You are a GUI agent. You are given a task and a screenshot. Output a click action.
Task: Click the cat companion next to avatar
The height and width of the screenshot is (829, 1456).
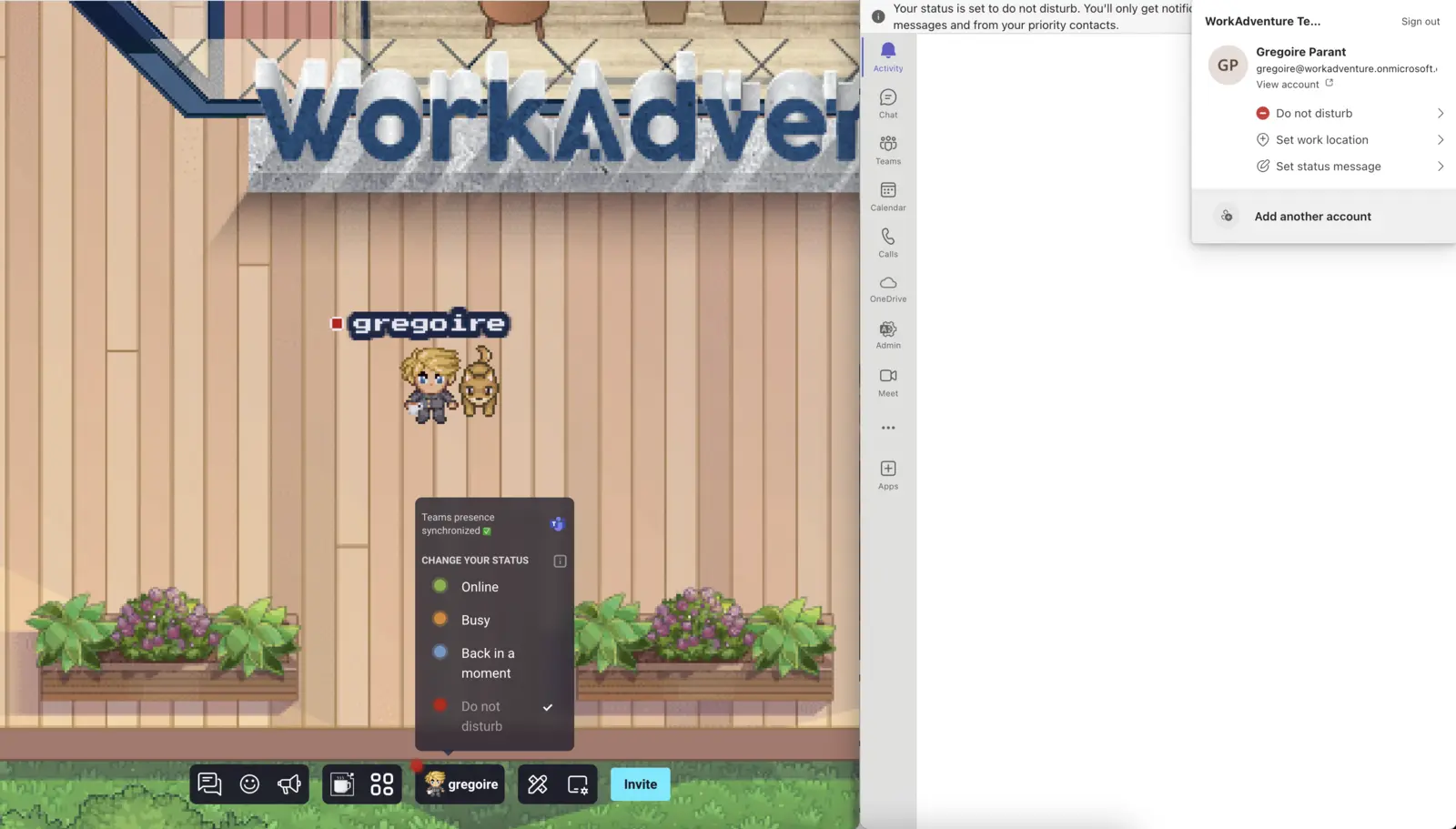[479, 382]
